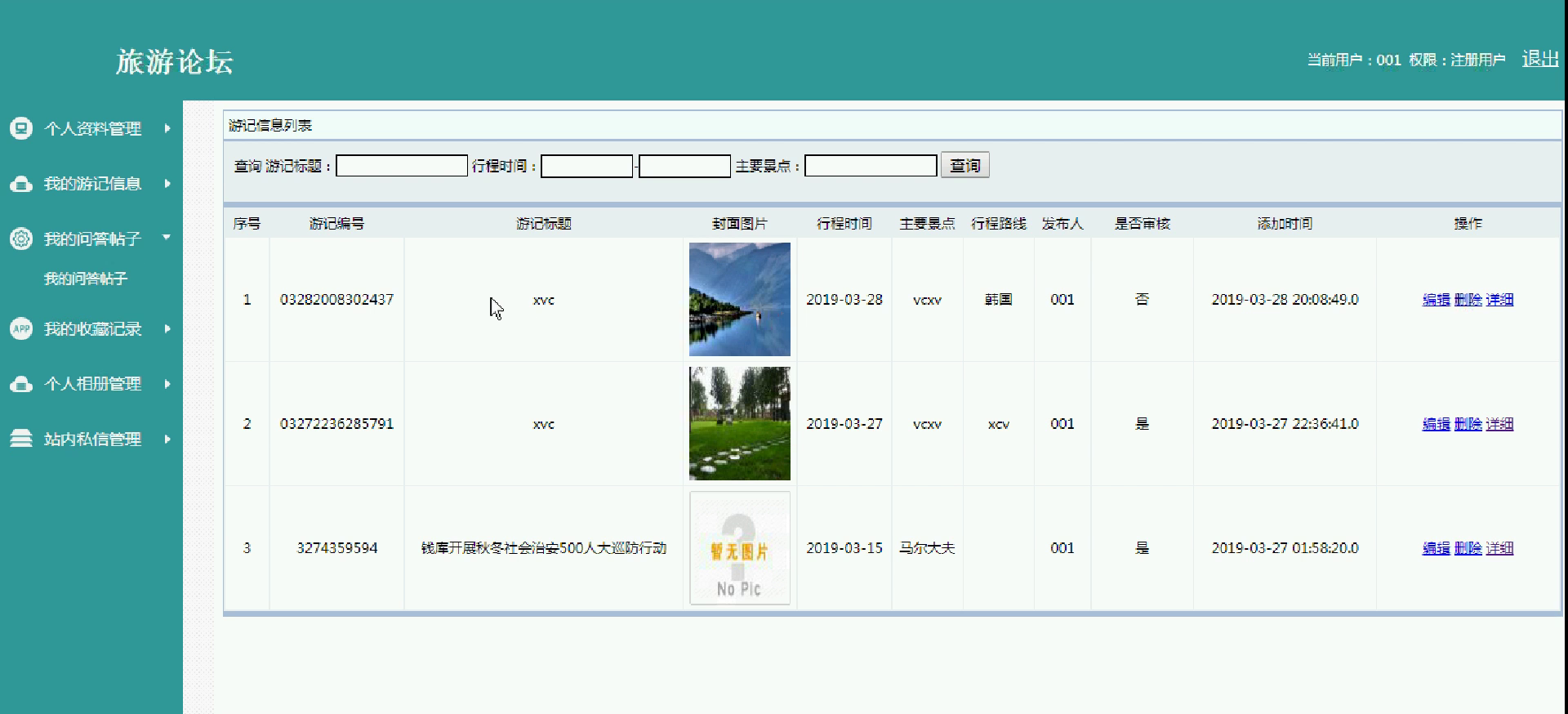Click timestamp 2019-03-27 01:58:20.0

pos(1285,548)
